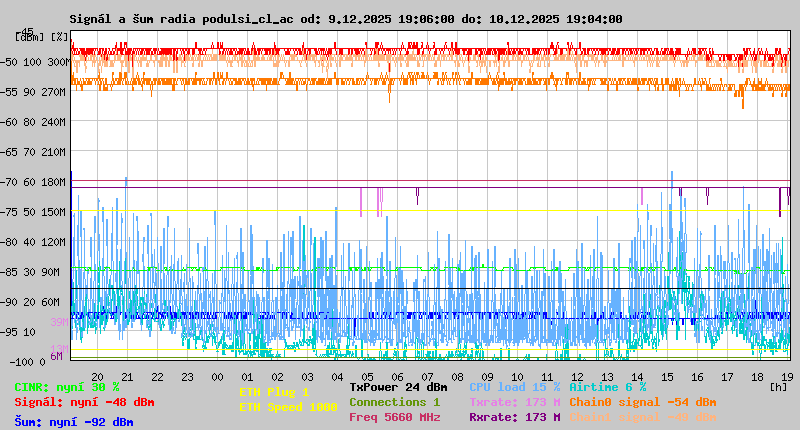Click the Connections 1 legend label
The image size is (800, 430).
[x=394, y=402]
